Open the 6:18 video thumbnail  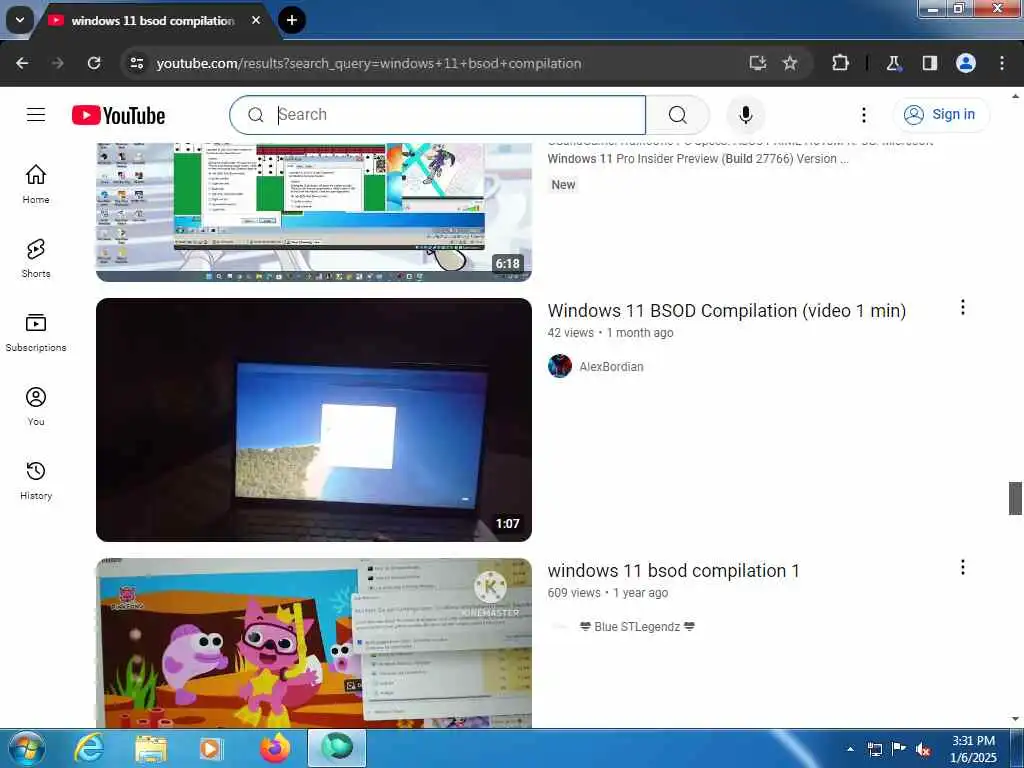click(313, 212)
